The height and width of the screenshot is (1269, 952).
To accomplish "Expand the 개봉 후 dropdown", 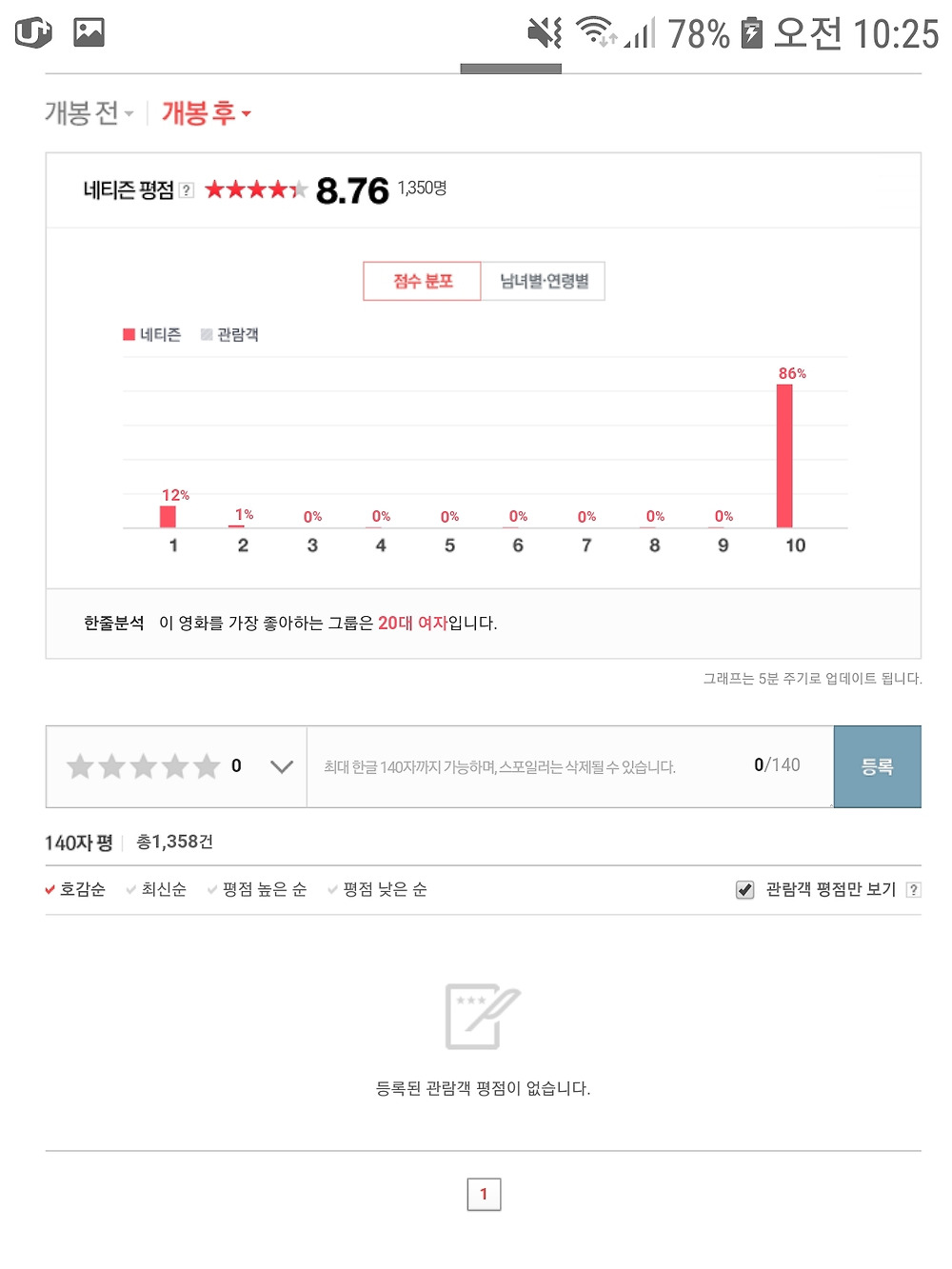I will [x=207, y=113].
